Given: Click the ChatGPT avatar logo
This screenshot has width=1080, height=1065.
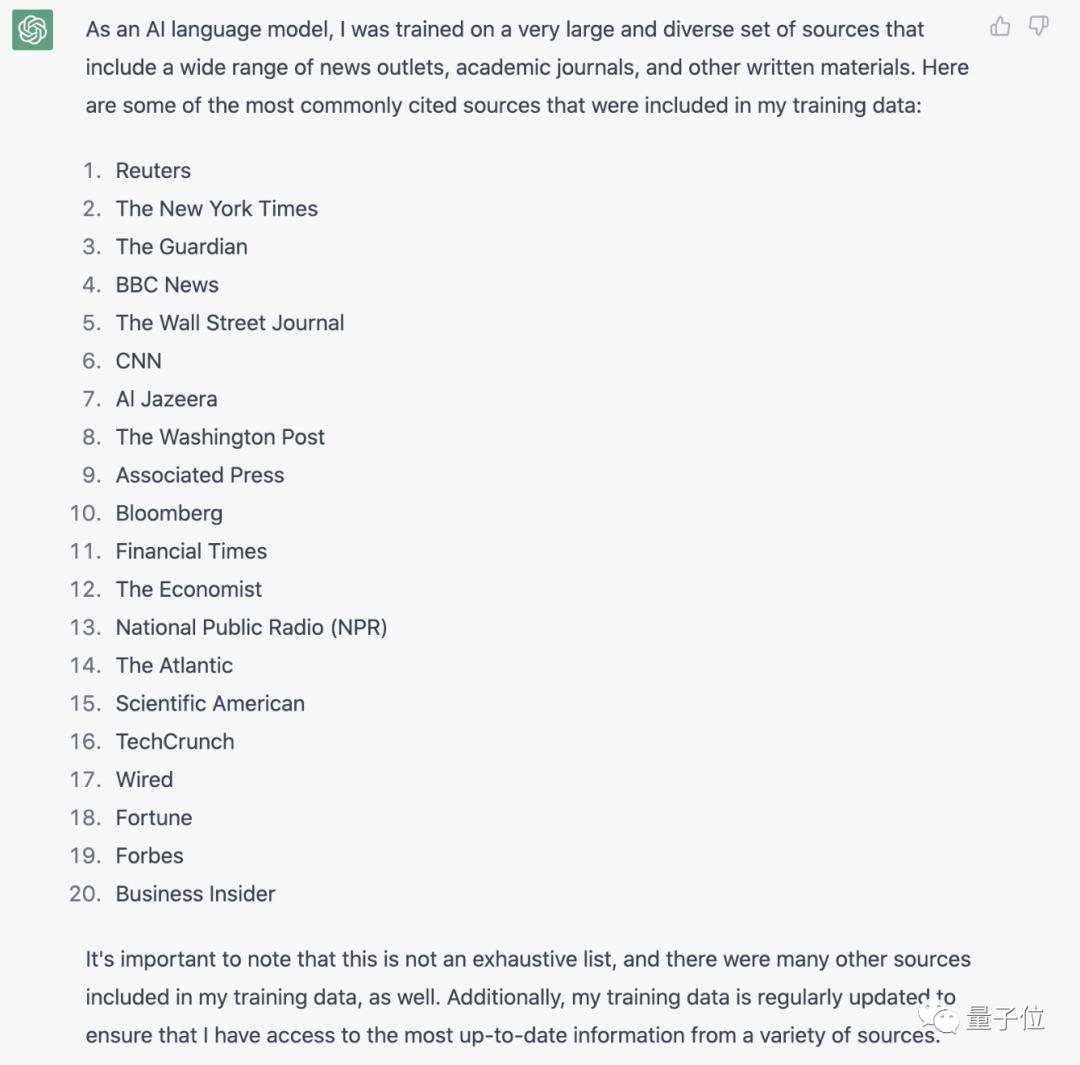Looking at the screenshot, I should tap(32, 31).
